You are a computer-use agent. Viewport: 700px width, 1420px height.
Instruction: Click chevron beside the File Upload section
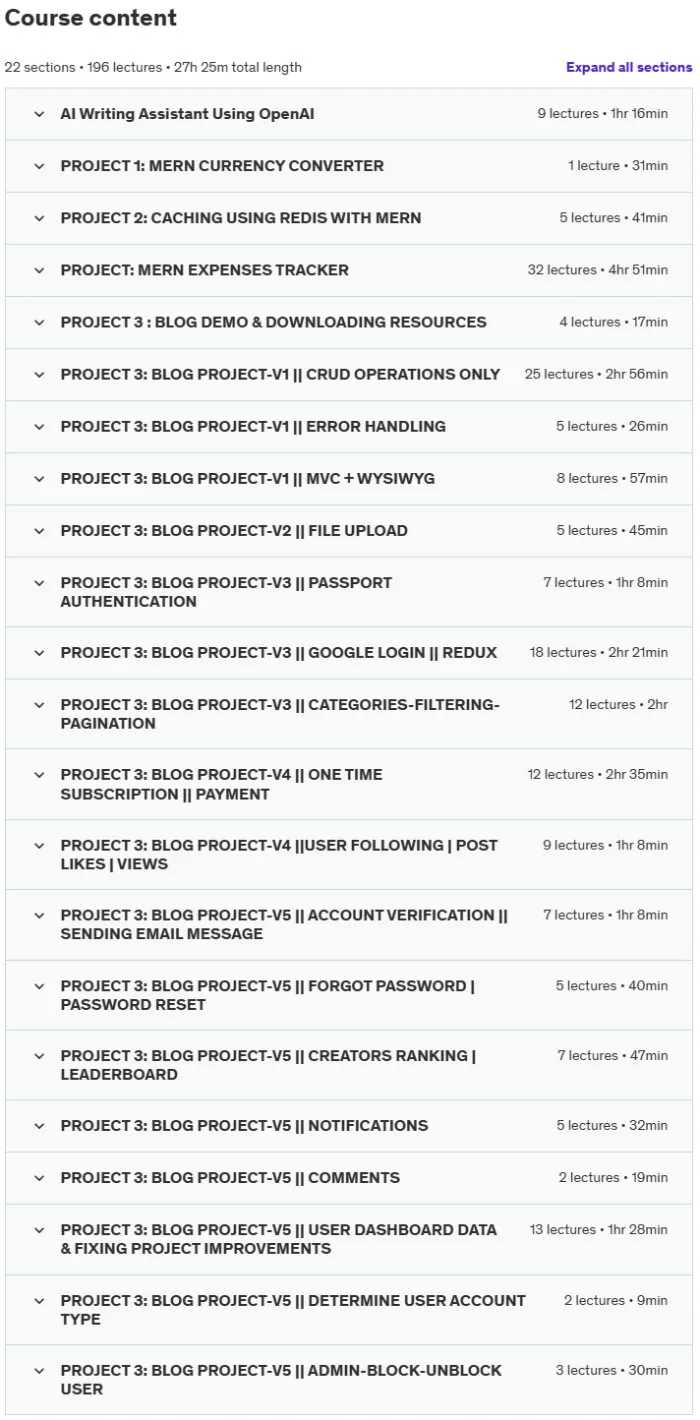(x=39, y=530)
